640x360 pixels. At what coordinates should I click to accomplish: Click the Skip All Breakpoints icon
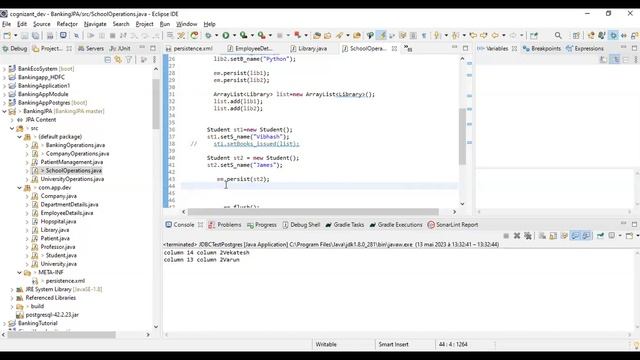[x=76, y=36]
